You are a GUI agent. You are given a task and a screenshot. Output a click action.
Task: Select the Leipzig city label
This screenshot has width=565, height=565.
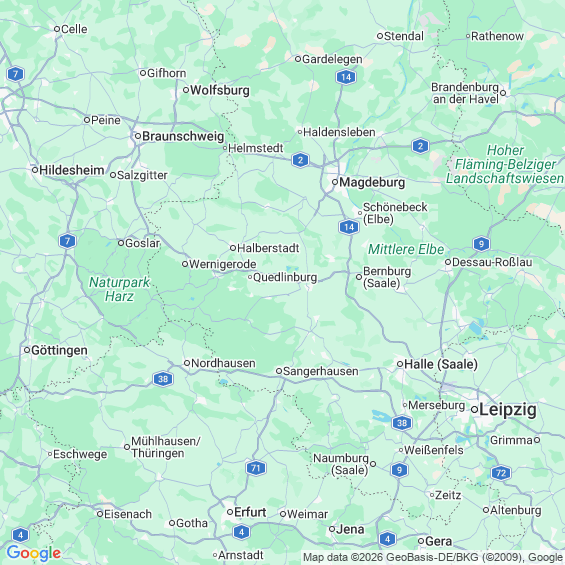pos(508,410)
